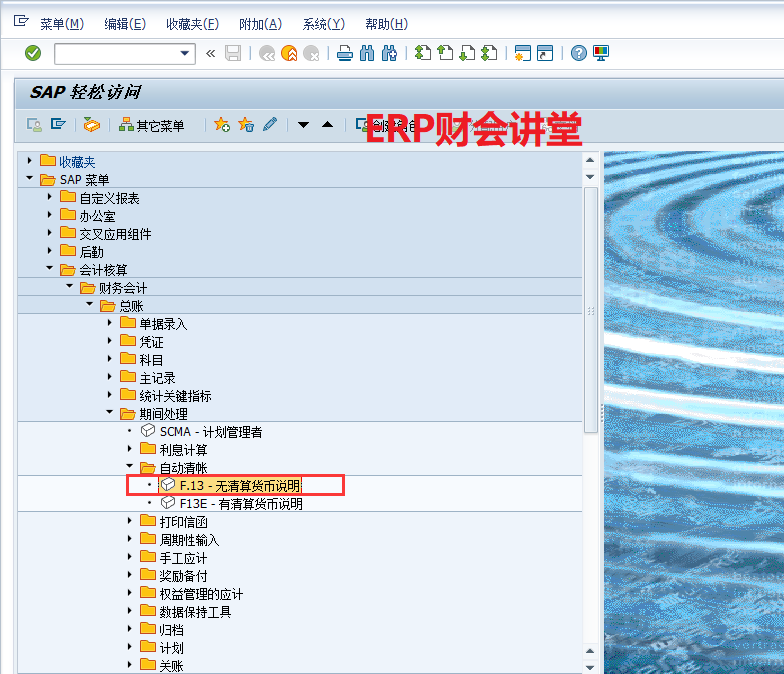The image size is (784, 674).
Task: Click the green Enter checkmark icon
Action: point(33,53)
